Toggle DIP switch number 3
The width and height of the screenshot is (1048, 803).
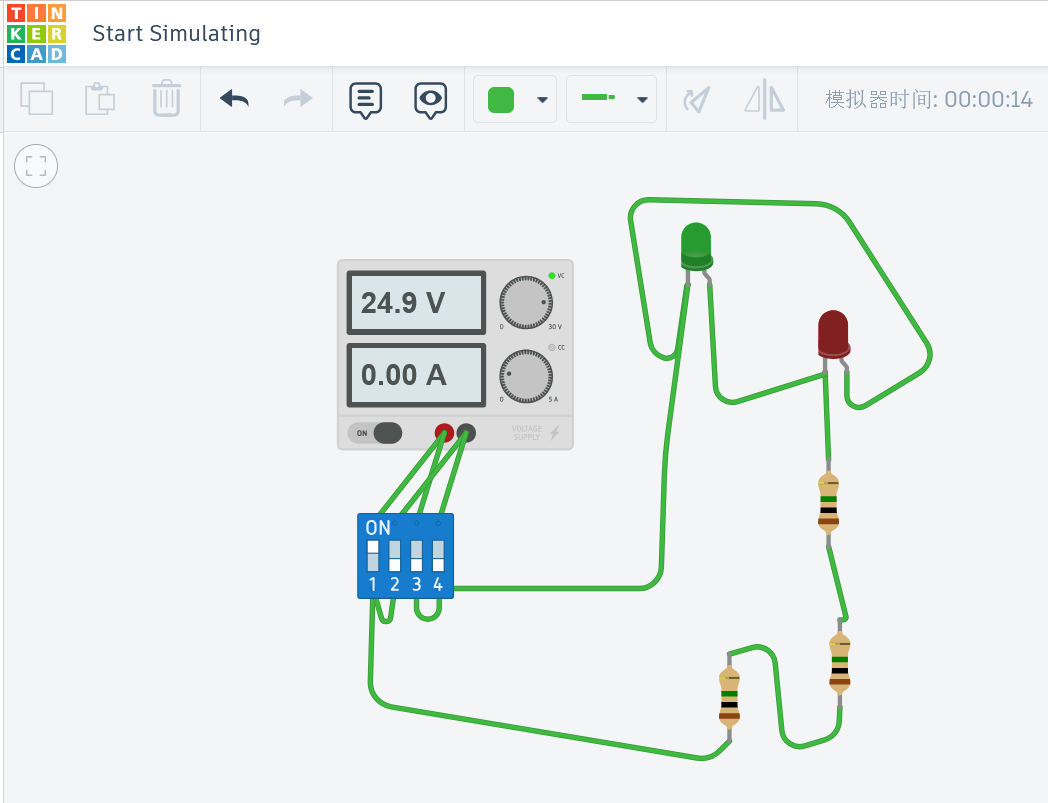click(416, 556)
